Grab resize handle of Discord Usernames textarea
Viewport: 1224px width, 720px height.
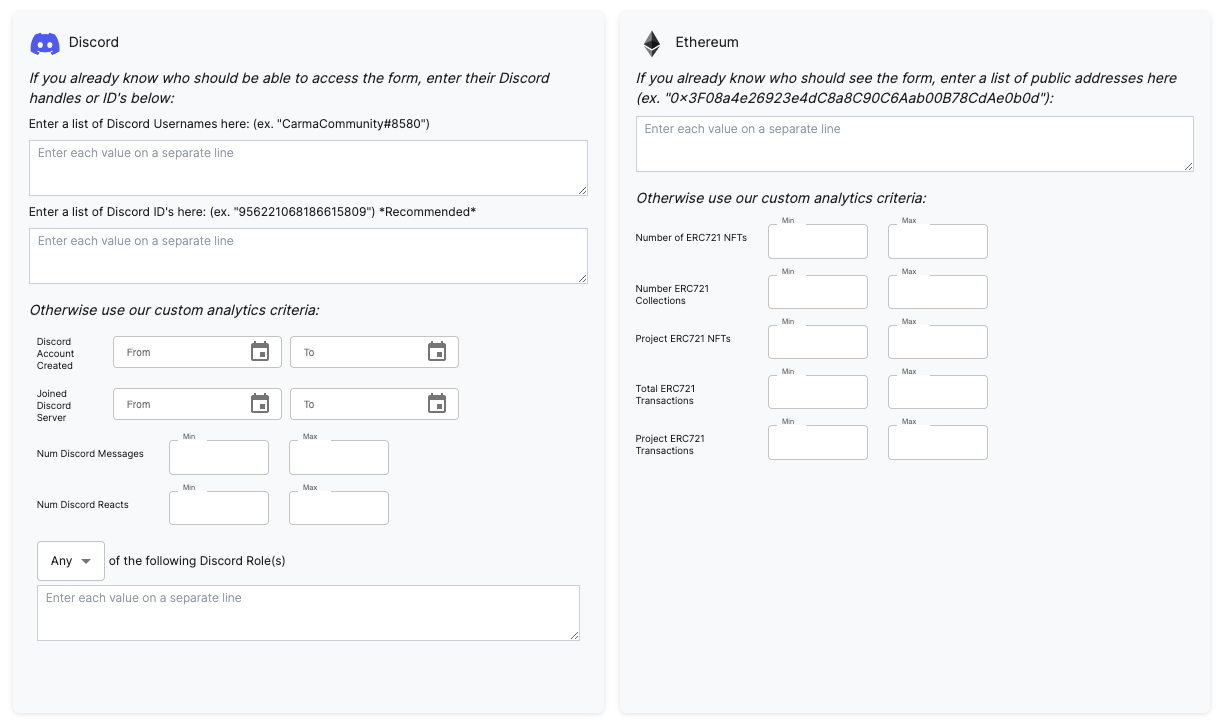pos(581,189)
